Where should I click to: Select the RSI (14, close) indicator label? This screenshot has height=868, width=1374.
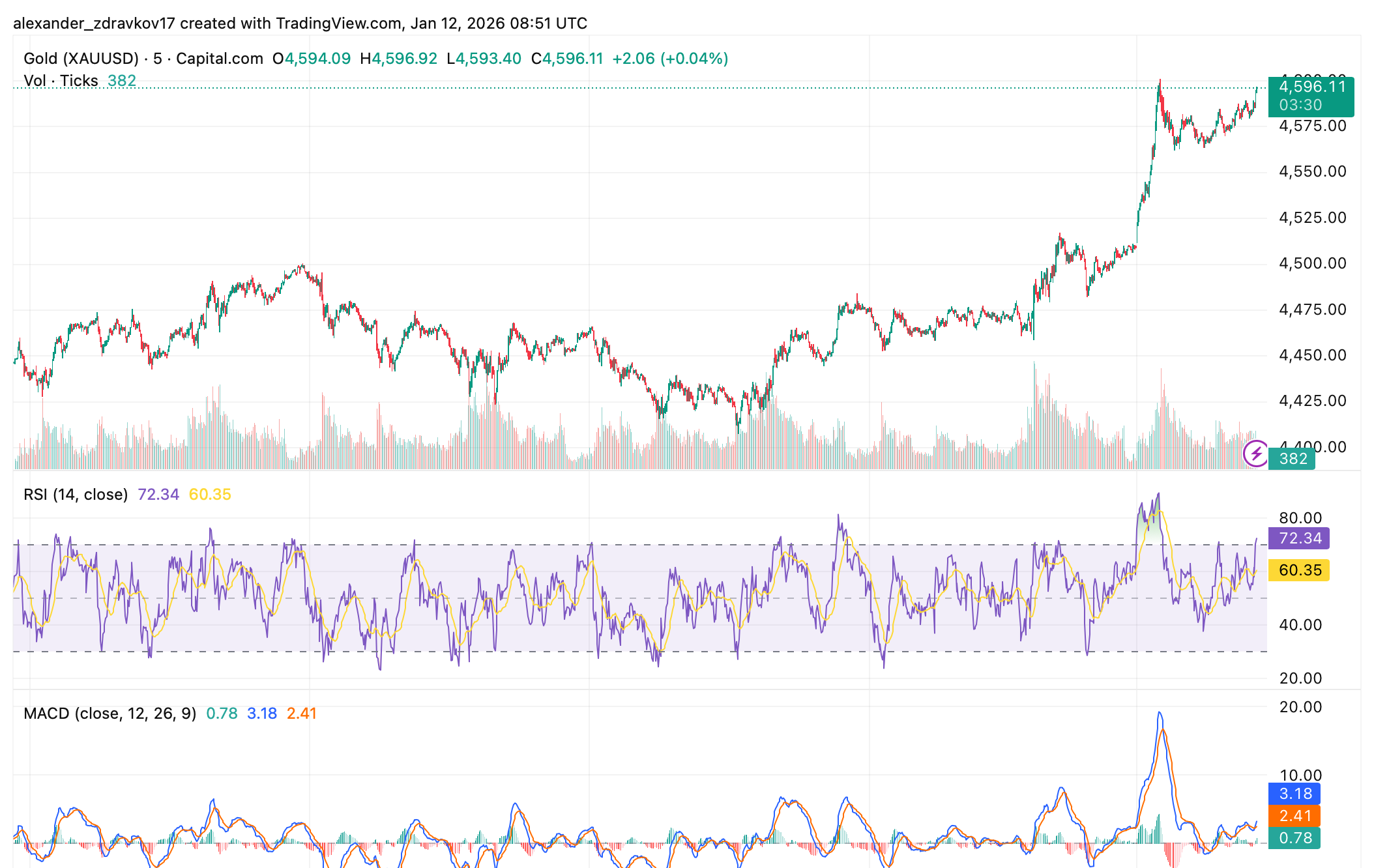[x=76, y=495]
